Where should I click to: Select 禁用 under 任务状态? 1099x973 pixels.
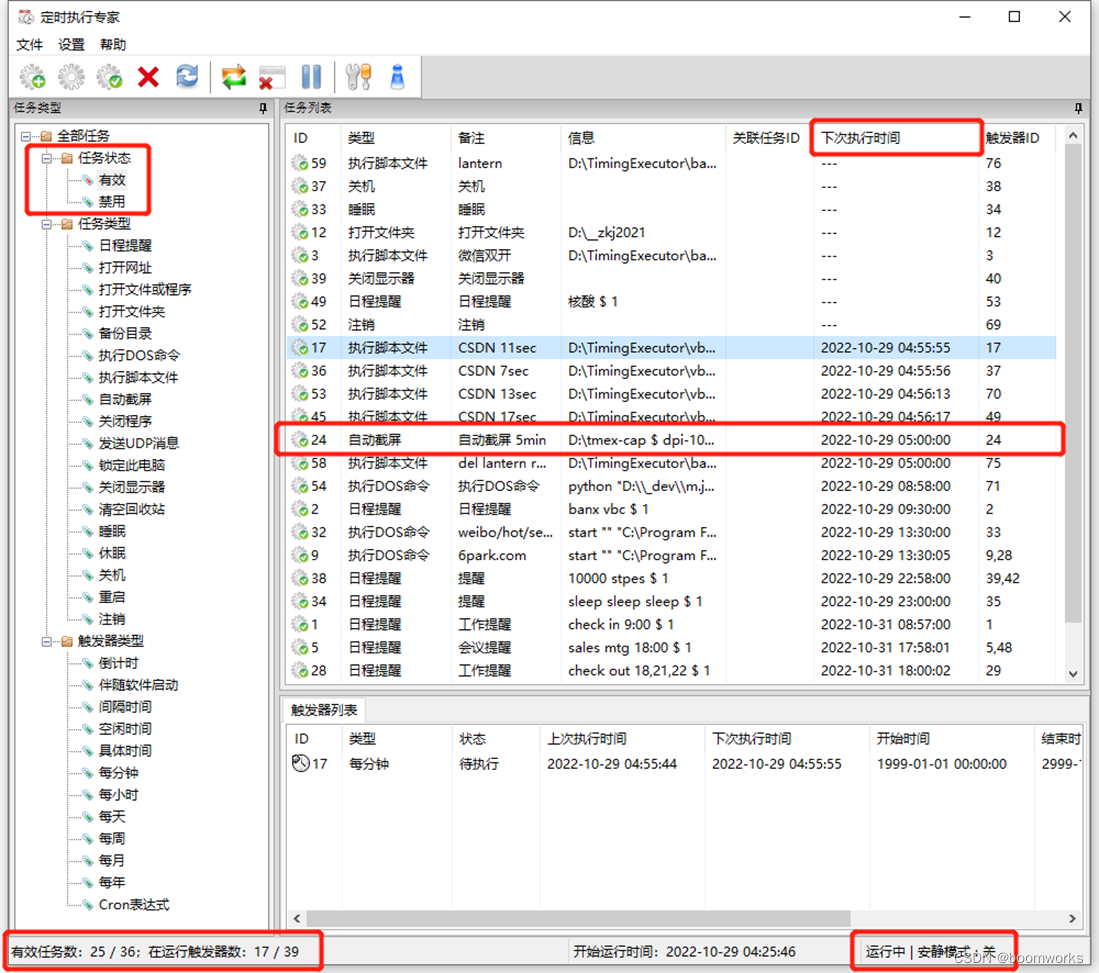(x=112, y=202)
